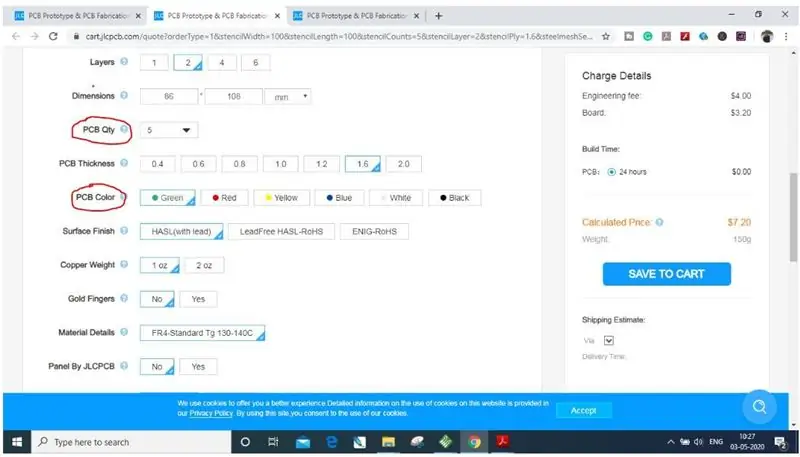Open the PCB Thickness help icon
This screenshot has height=457, width=800.
click(x=124, y=163)
